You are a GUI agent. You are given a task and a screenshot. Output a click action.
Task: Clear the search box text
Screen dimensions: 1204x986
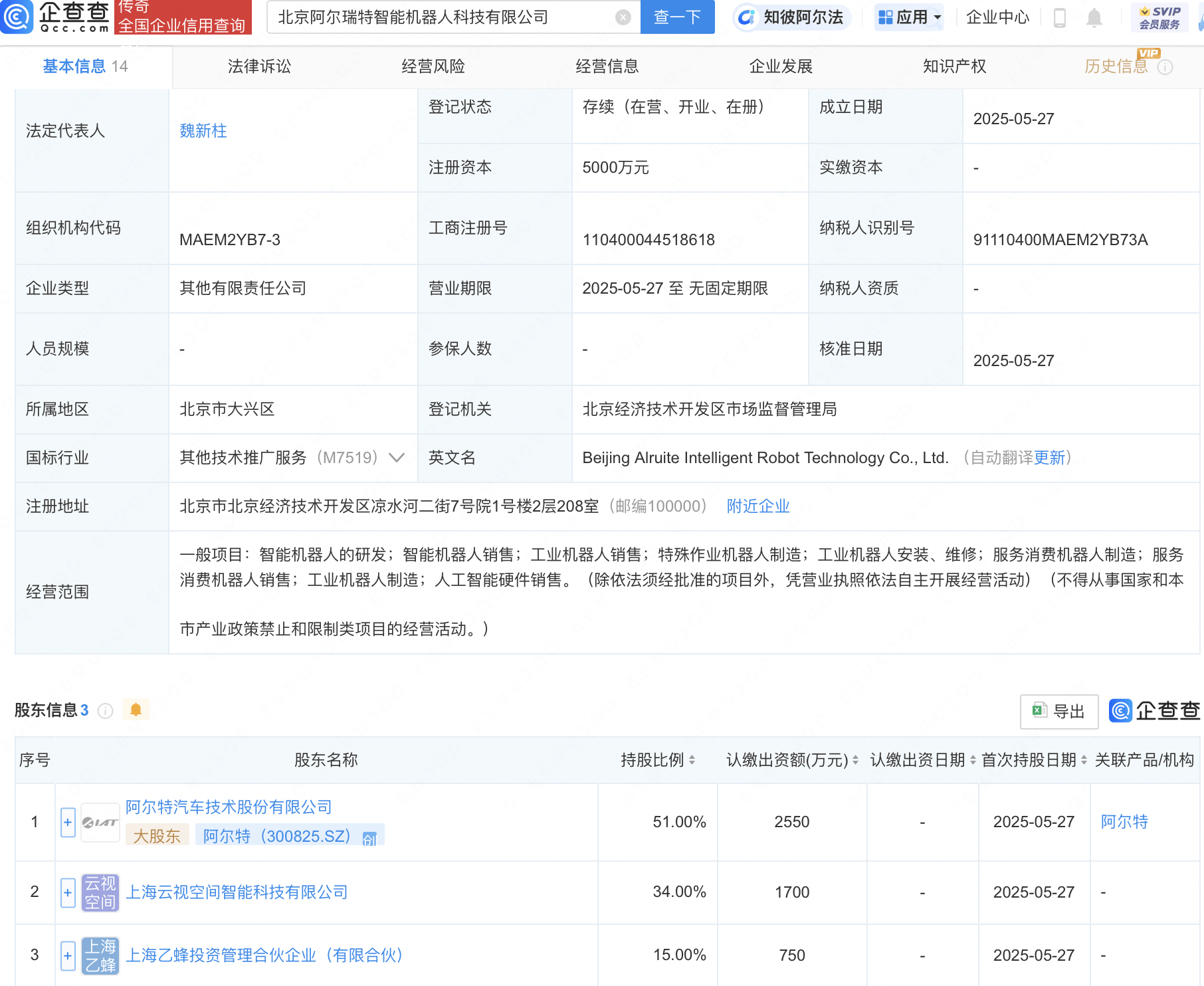(x=623, y=17)
